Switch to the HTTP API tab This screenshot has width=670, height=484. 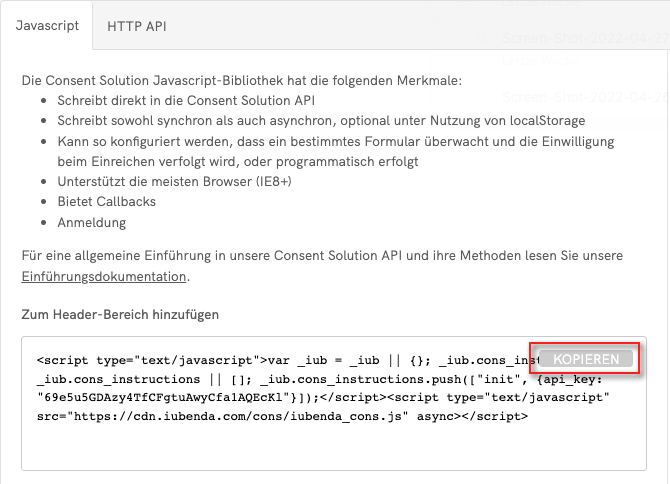click(x=136, y=26)
